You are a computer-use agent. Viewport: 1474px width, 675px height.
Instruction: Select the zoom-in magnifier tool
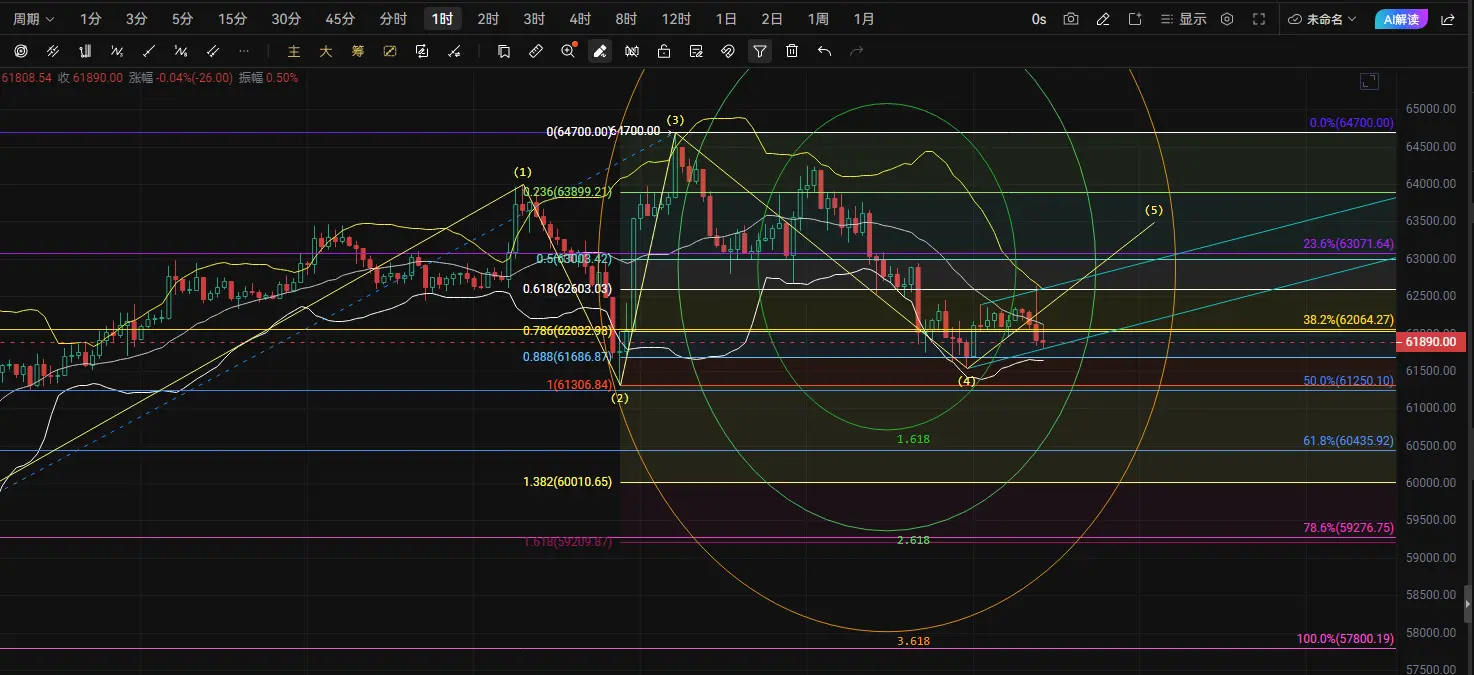pos(568,51)
